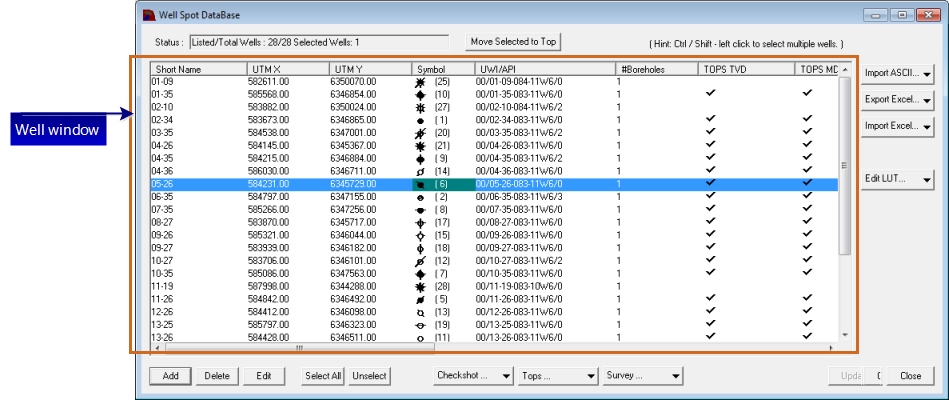
Task: Click the Edit button
Action: (x=264, y=376)
